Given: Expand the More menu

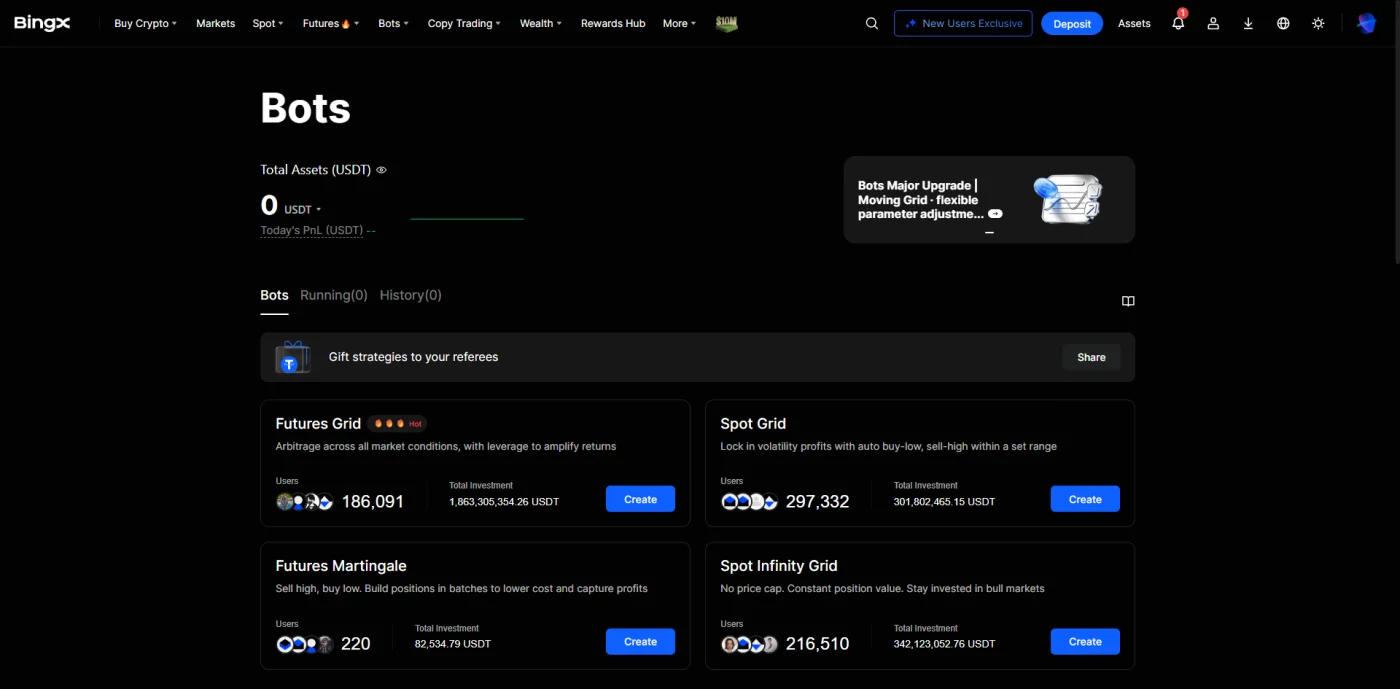Looking at the screenshot, I should click(x=679, y=23).
